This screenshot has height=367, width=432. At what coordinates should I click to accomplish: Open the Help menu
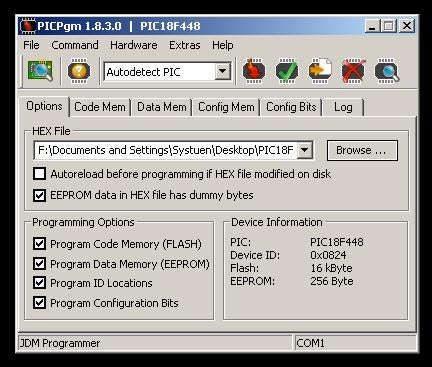(x=223, y=45)
